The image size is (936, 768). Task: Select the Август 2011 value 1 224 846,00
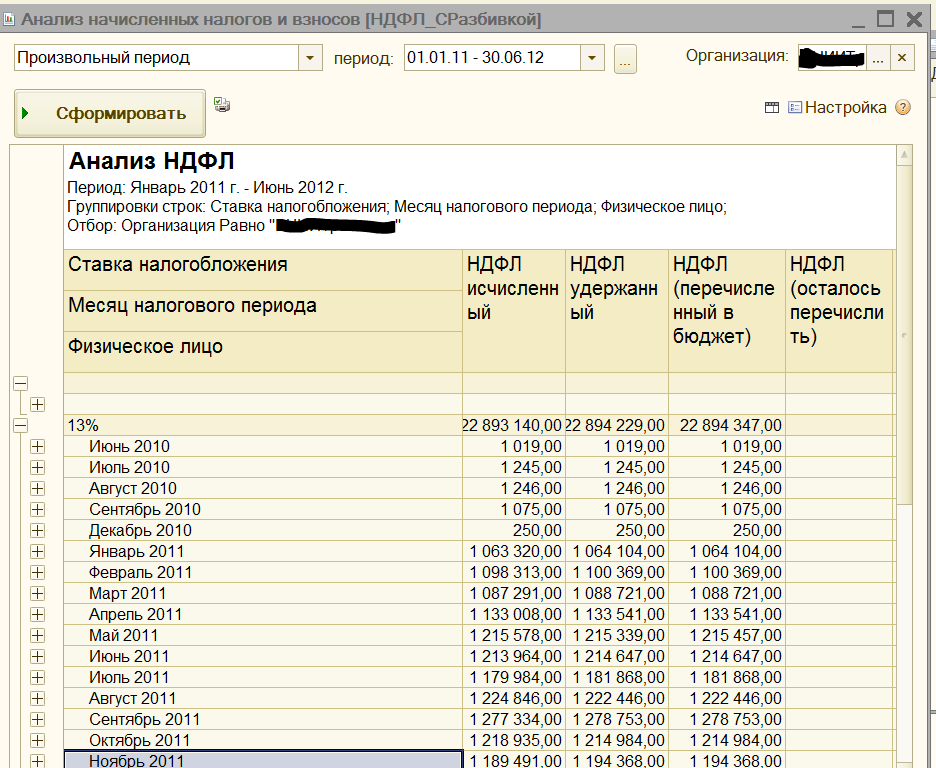513,698
